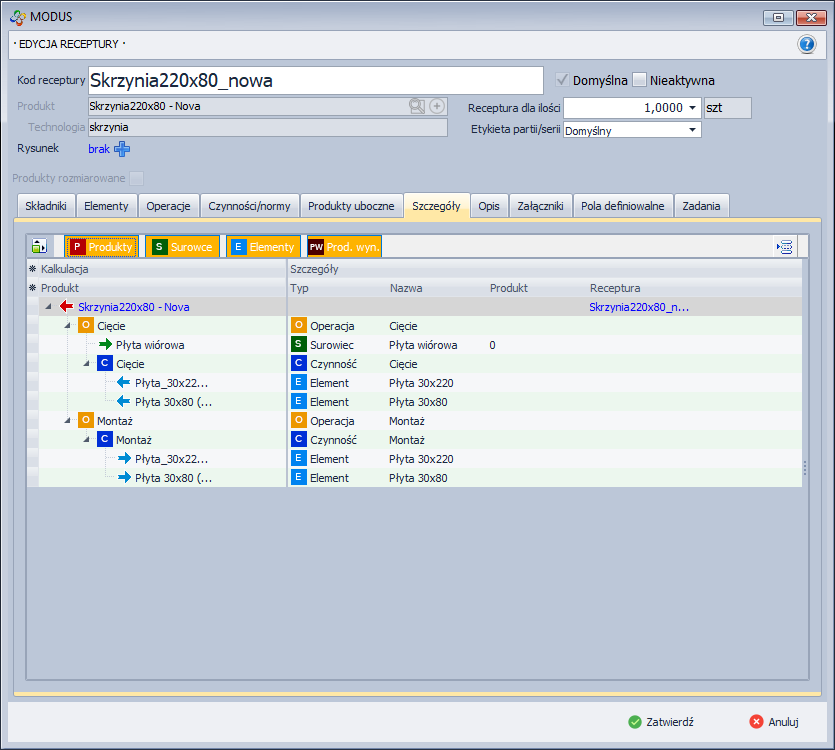Image resolution: width=835 pixels, height=750 pixels.
Task: Click the Anuluj button
Action: click(773, 721)
